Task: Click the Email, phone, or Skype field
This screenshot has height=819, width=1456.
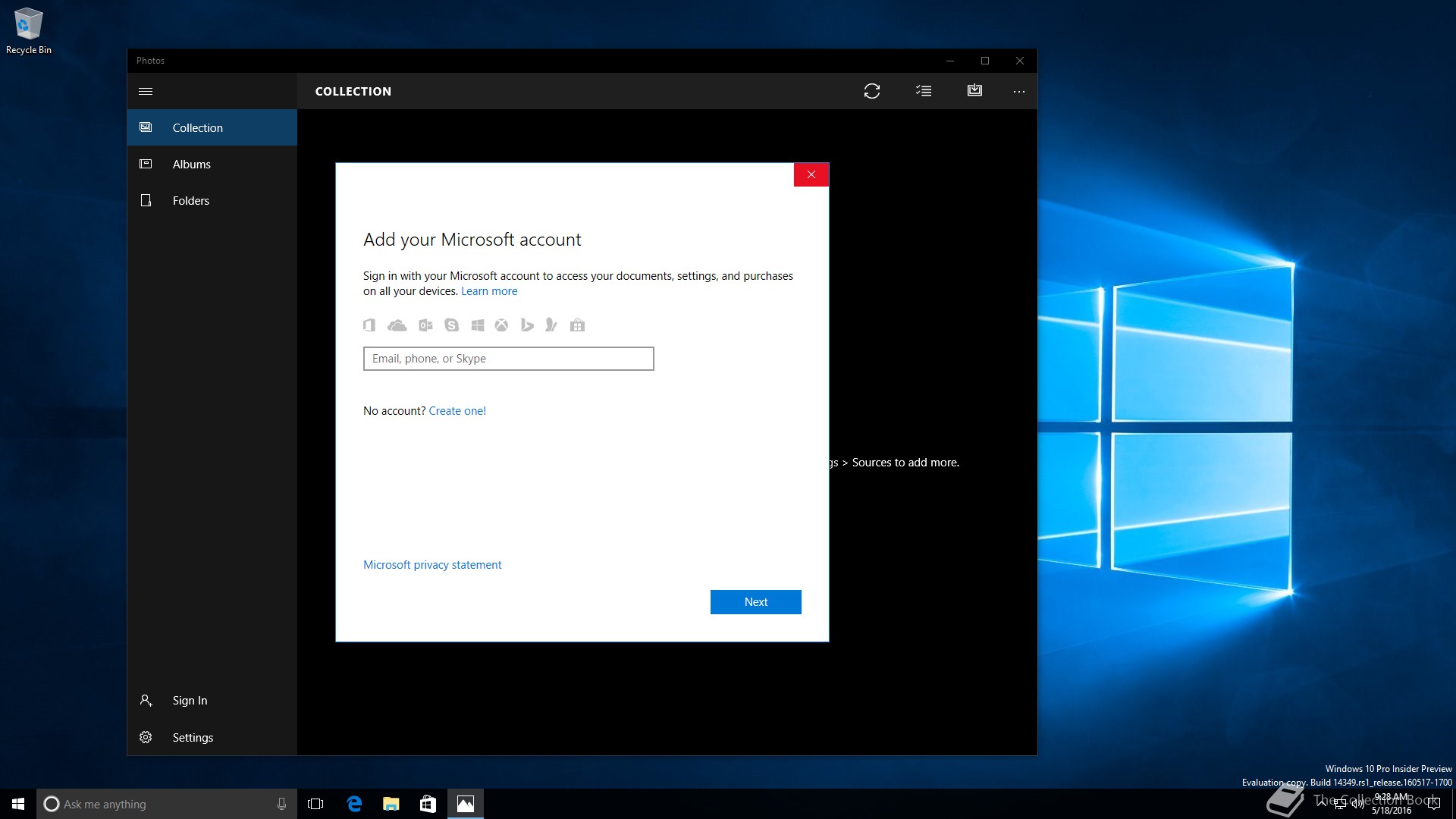Action: 508,359
